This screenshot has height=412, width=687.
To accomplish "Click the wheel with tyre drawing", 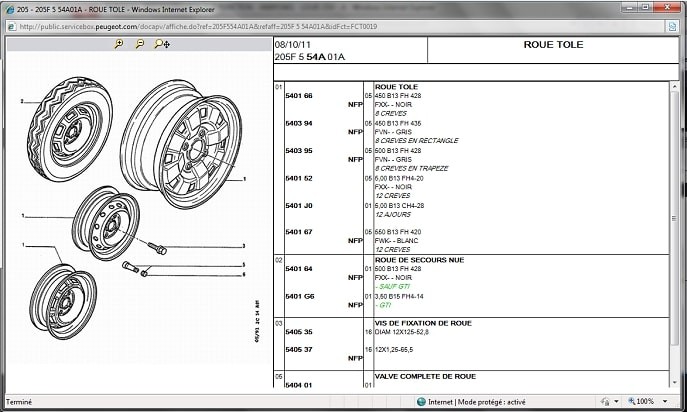I will (70, 129).
